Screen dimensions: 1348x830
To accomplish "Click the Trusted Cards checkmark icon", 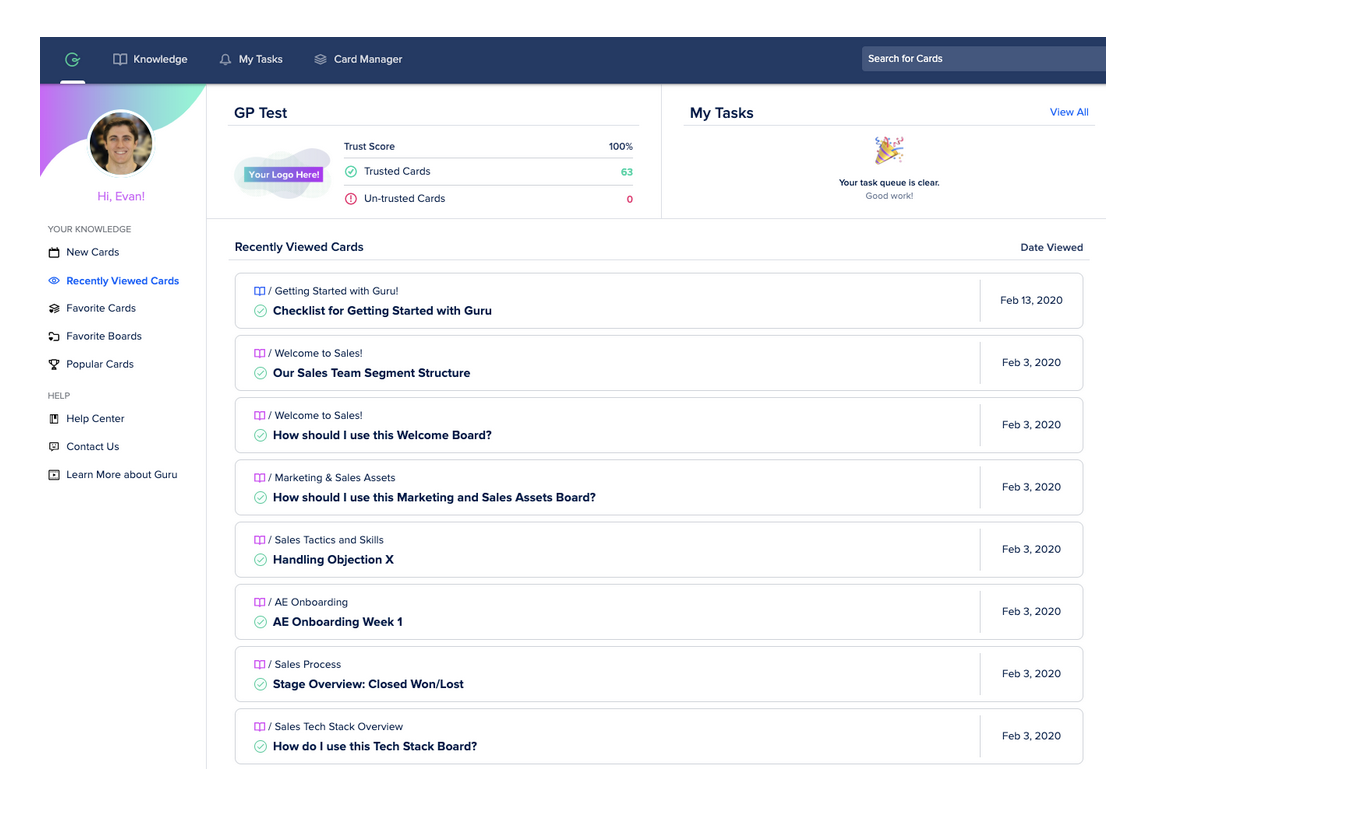I will coord(351,172).
